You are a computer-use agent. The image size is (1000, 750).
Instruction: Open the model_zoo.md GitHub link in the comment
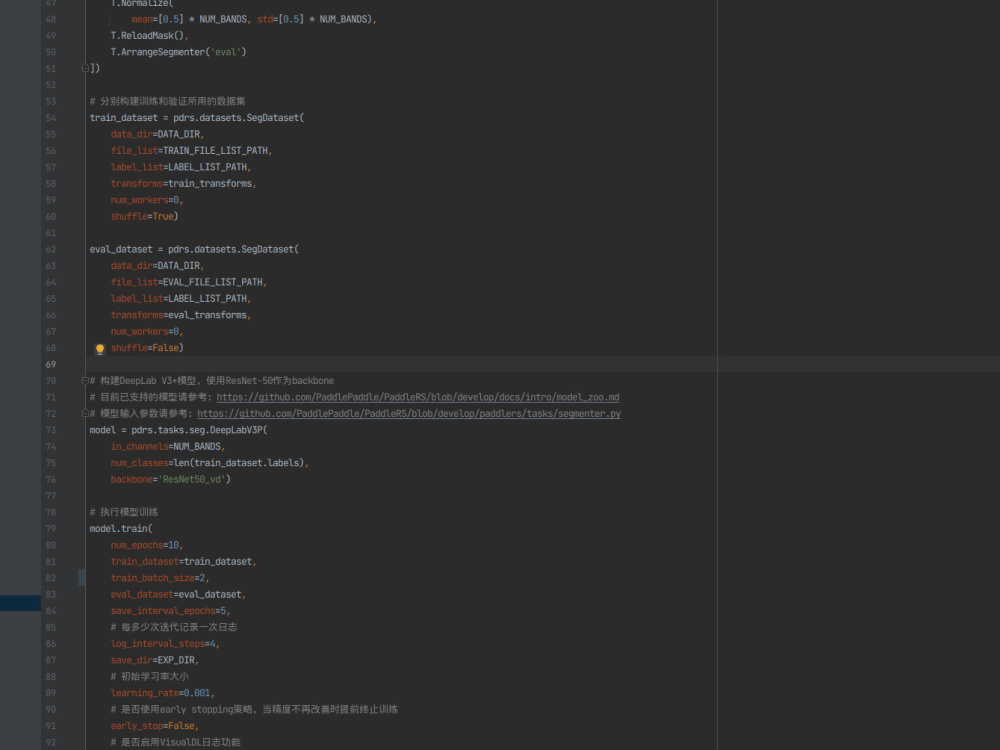click(418, 397)
